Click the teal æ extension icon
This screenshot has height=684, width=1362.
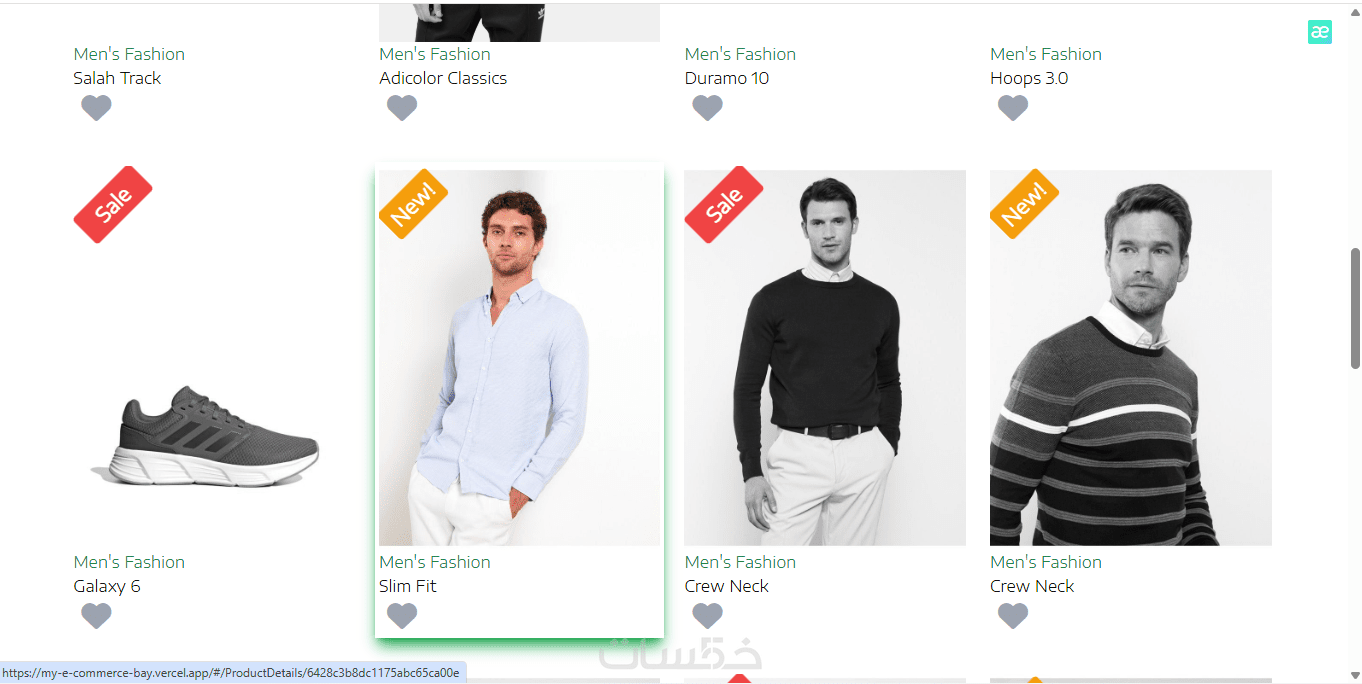click(x=1319, y=32)
